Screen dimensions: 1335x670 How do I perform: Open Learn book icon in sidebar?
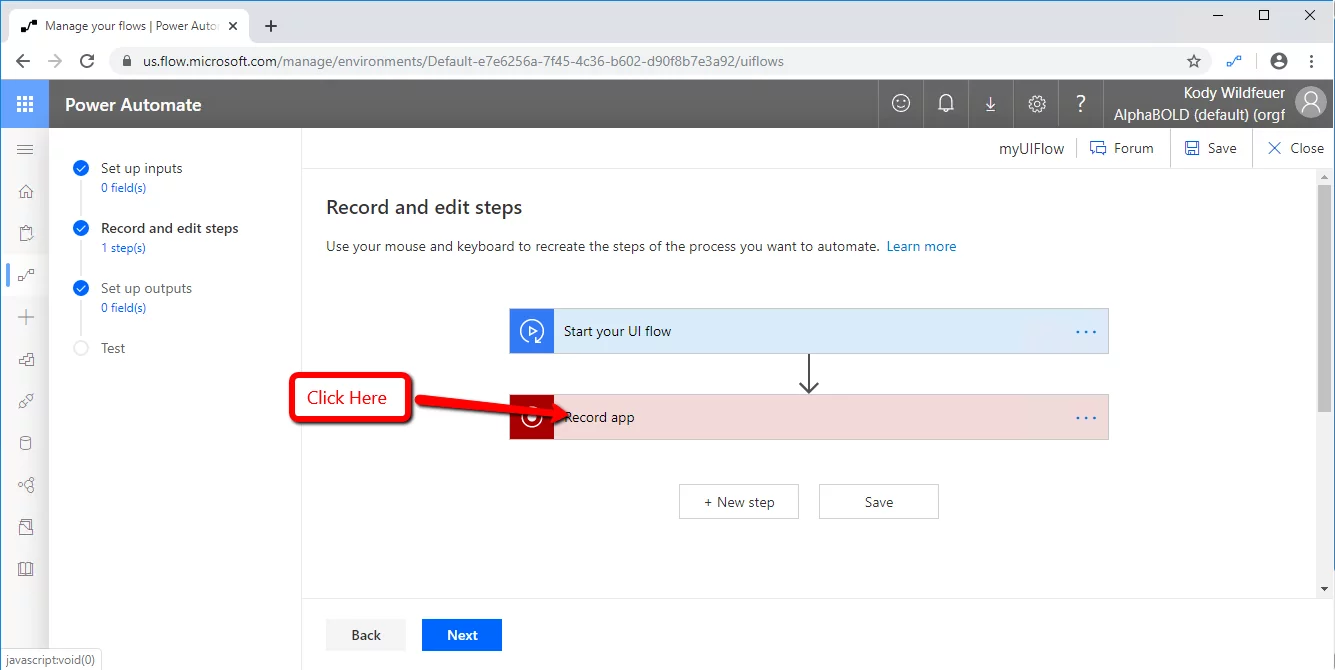coord(26,569)
